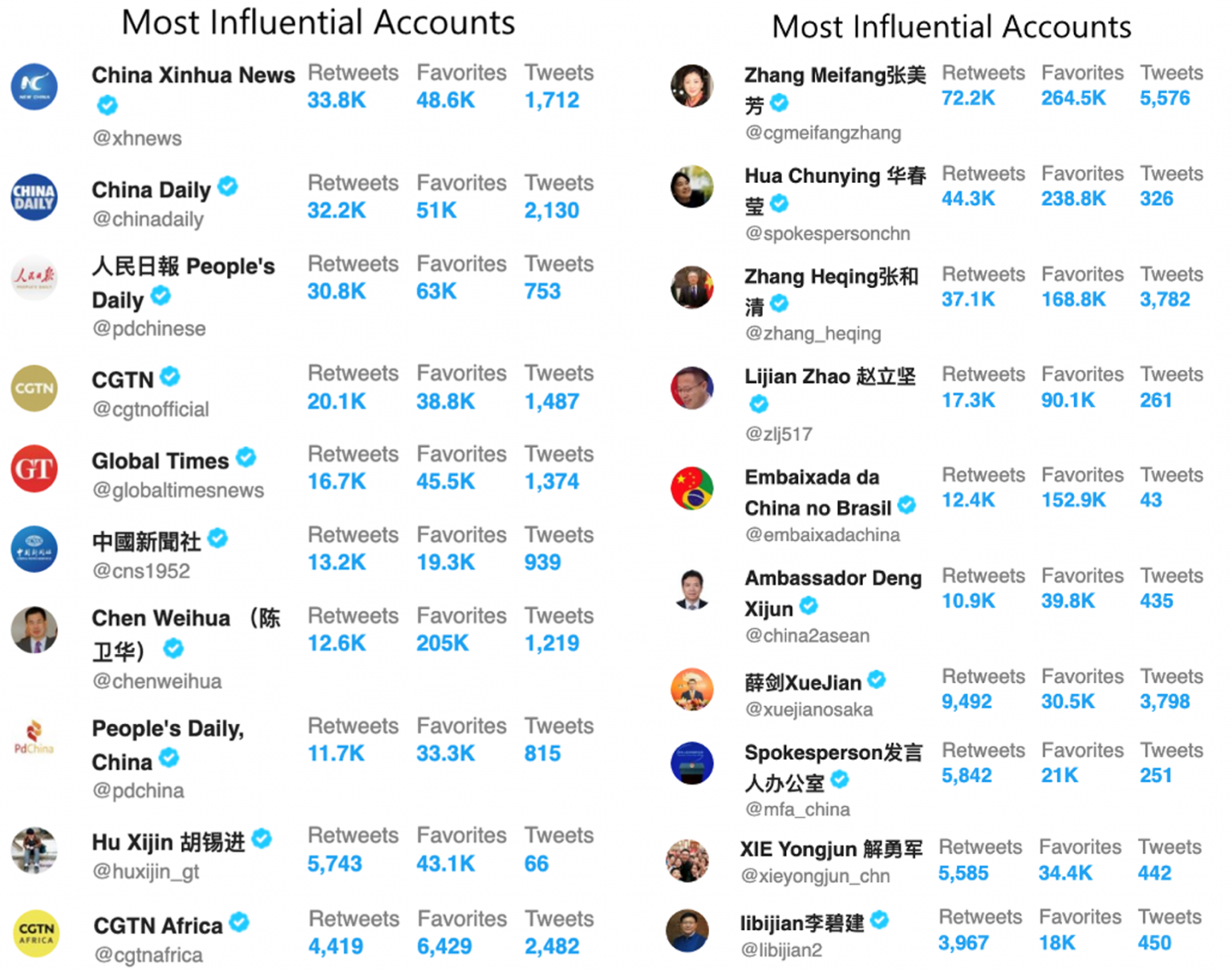Click Hua Chunying's 238.8K favorites value

(x=1073, y=199)
